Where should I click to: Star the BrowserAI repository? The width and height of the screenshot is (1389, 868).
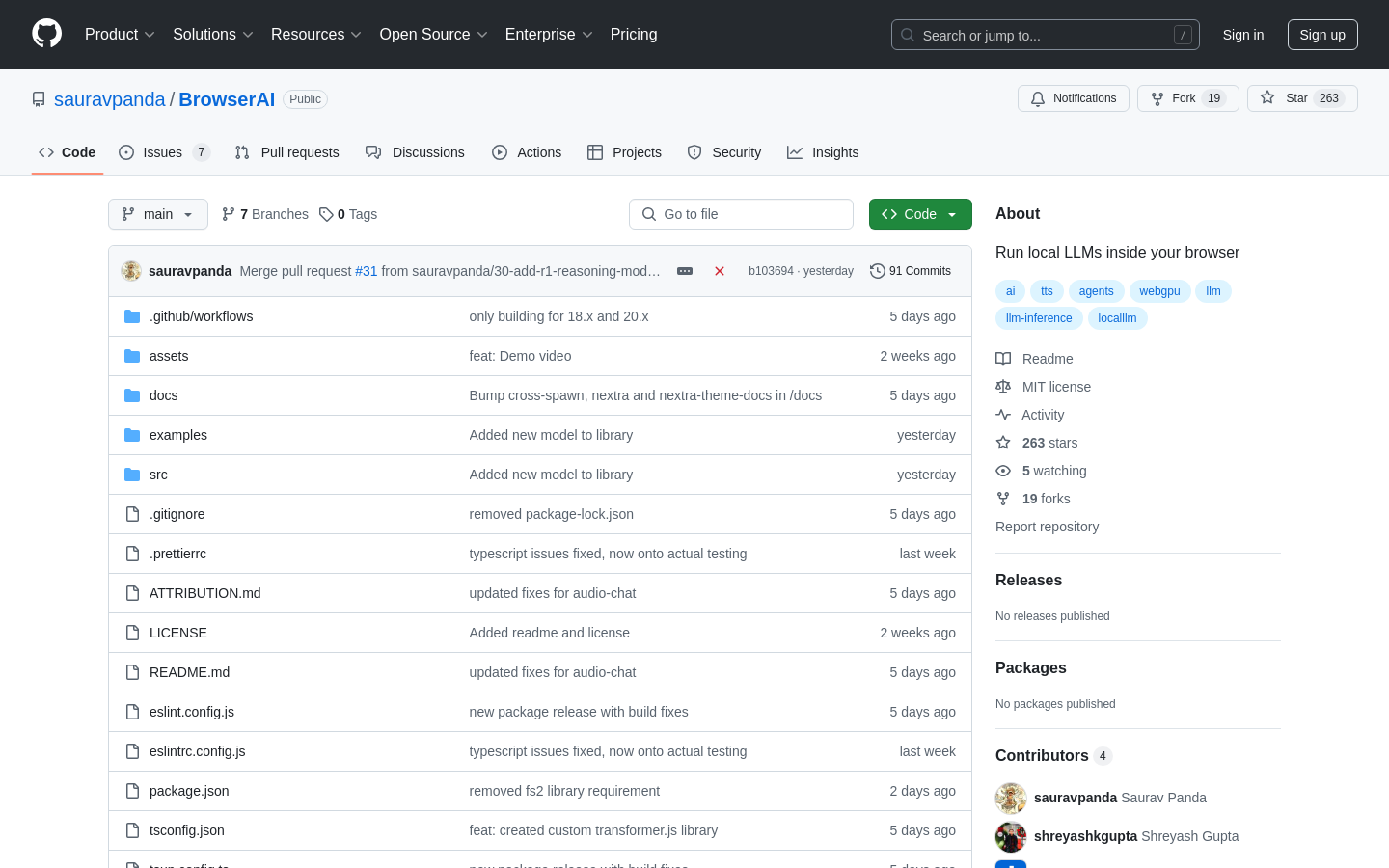(x=1302, y=98)
